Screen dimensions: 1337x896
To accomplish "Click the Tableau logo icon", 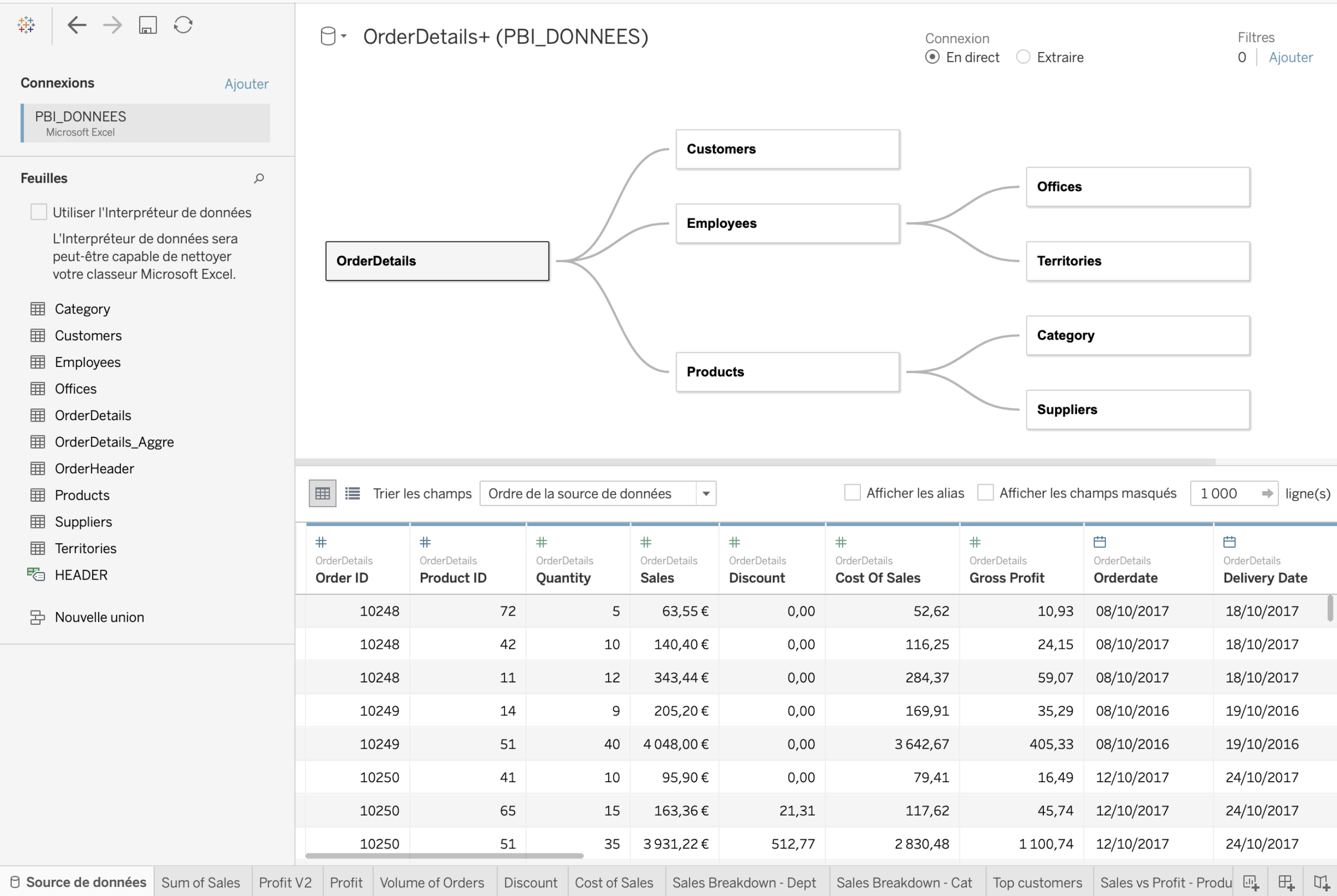I will click(26, 25).
